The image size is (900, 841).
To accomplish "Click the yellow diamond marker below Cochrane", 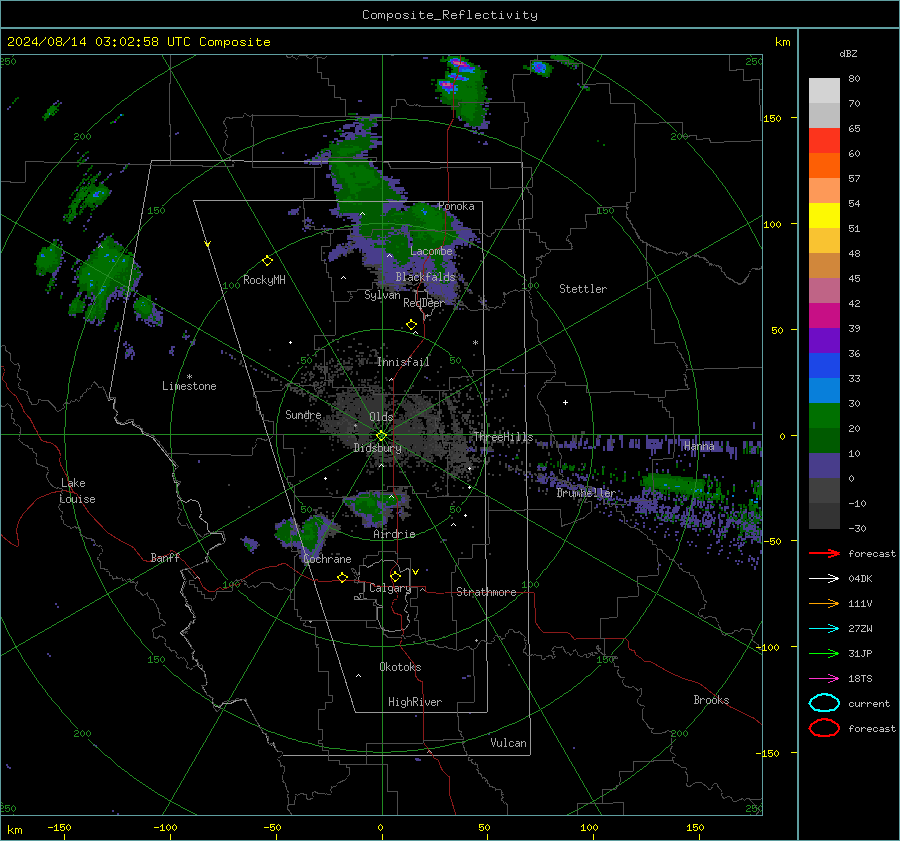I will (342, 578).
